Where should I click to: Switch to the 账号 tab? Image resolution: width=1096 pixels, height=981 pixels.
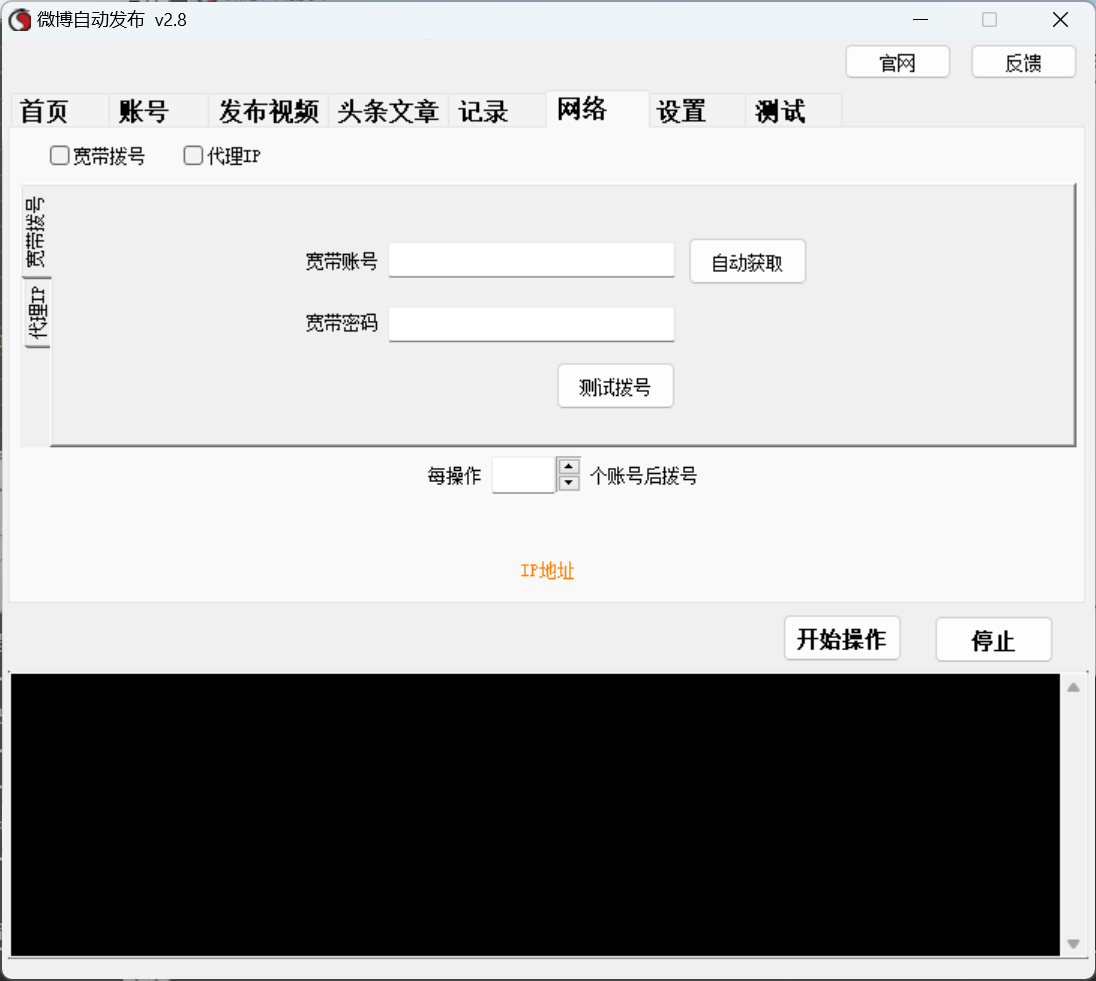(159, 111)
